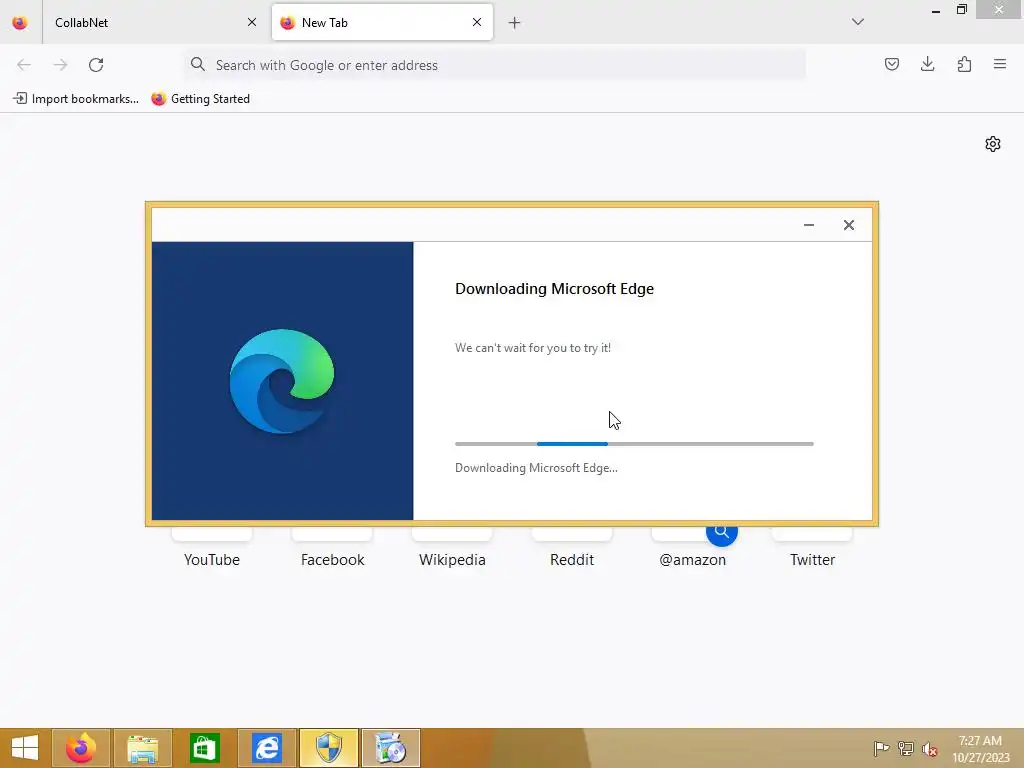Open the Firefox application menu

click(x=1000, y=64)
